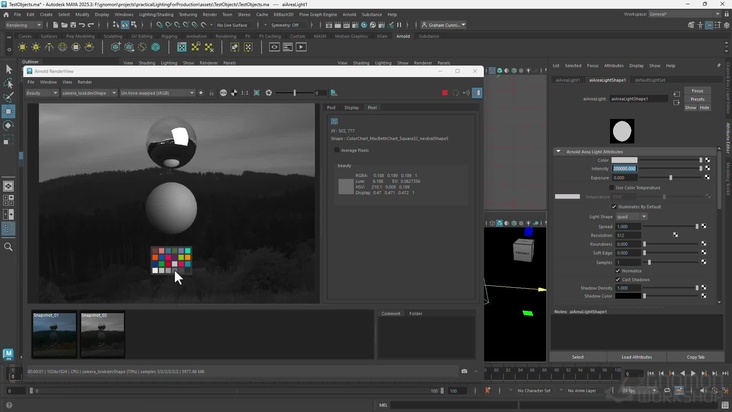Open the Graham Cunni... account dropdown

(x=443, y=25)
